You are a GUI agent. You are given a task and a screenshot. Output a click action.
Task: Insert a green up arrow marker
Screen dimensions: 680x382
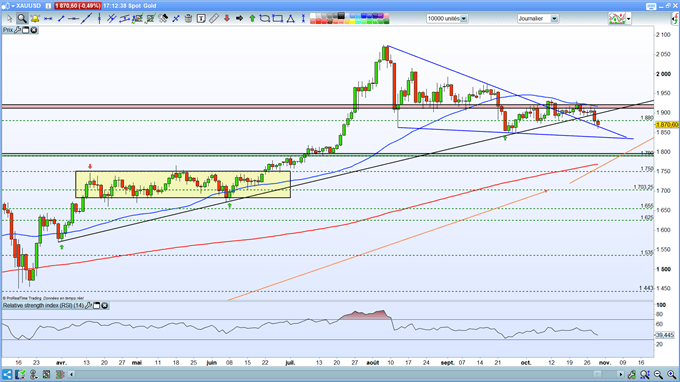tap(252, 18)
